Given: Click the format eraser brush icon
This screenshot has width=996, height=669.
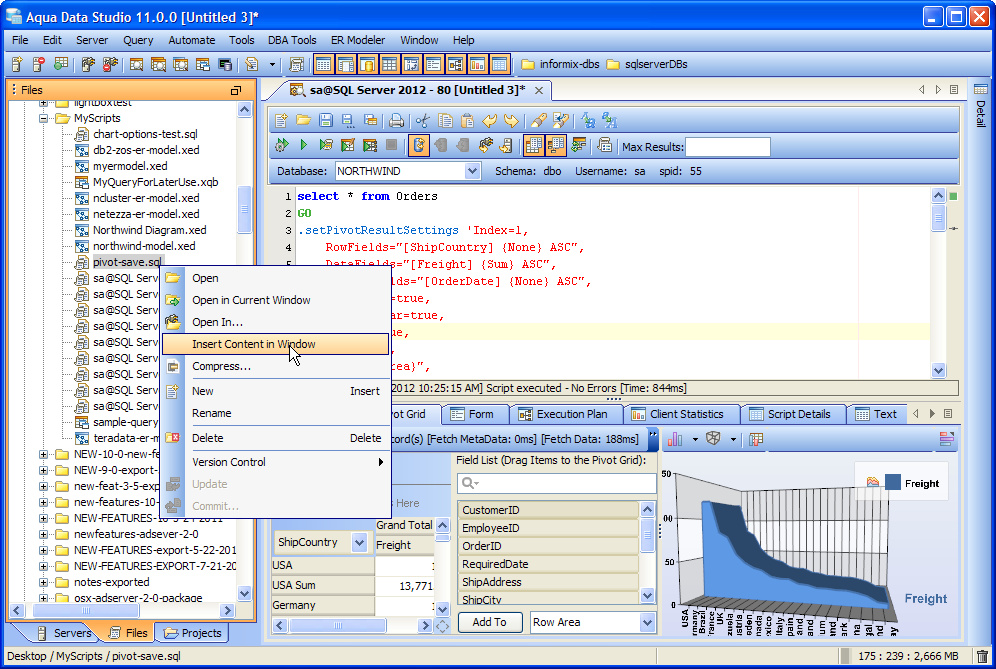Looking at the screenshot, I should (539, 120).
